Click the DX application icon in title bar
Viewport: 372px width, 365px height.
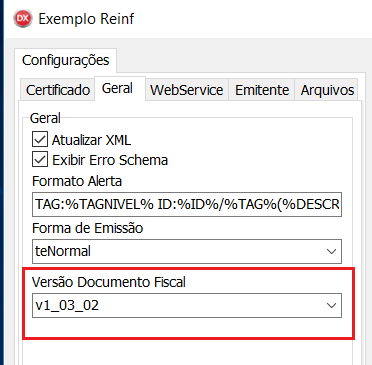(23, 18)
